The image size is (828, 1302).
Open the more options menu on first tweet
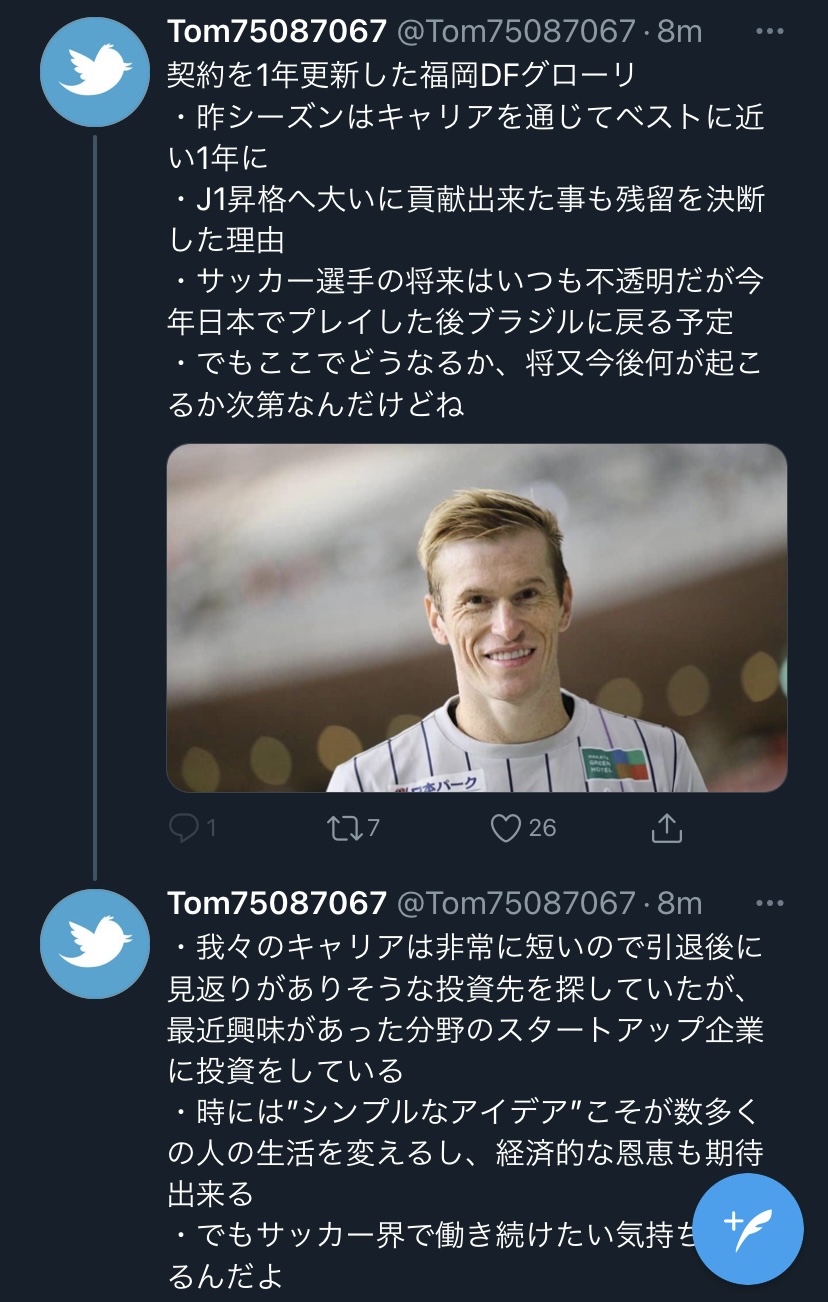tap(770, 32)
